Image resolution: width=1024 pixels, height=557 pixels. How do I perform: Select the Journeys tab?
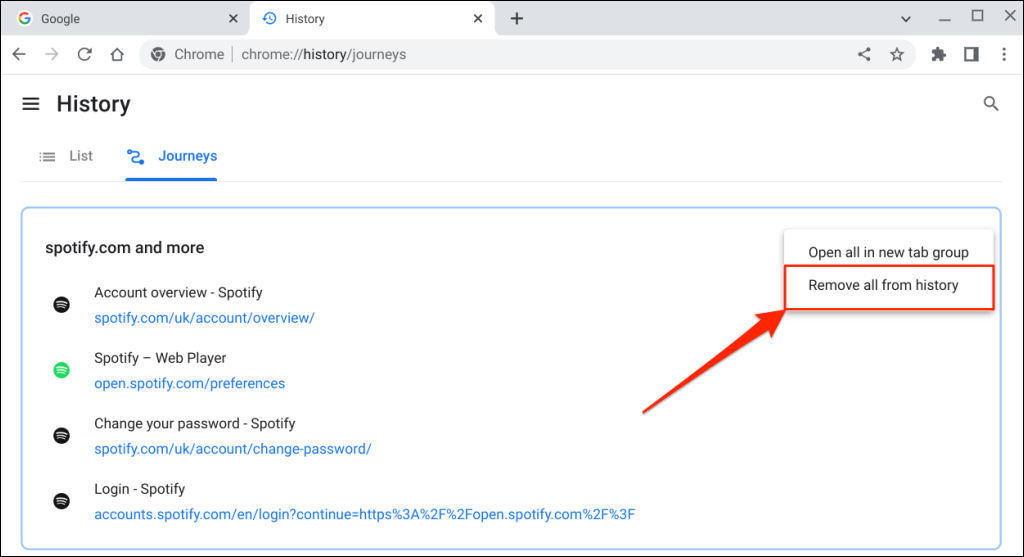click(172, 156)
